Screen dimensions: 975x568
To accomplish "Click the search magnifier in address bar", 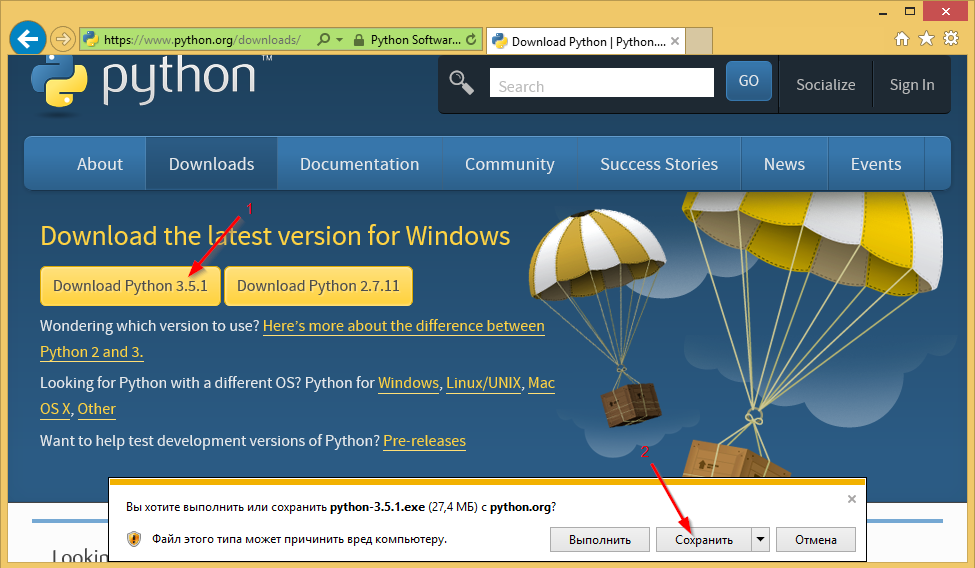I will click(x=323, y=40).
